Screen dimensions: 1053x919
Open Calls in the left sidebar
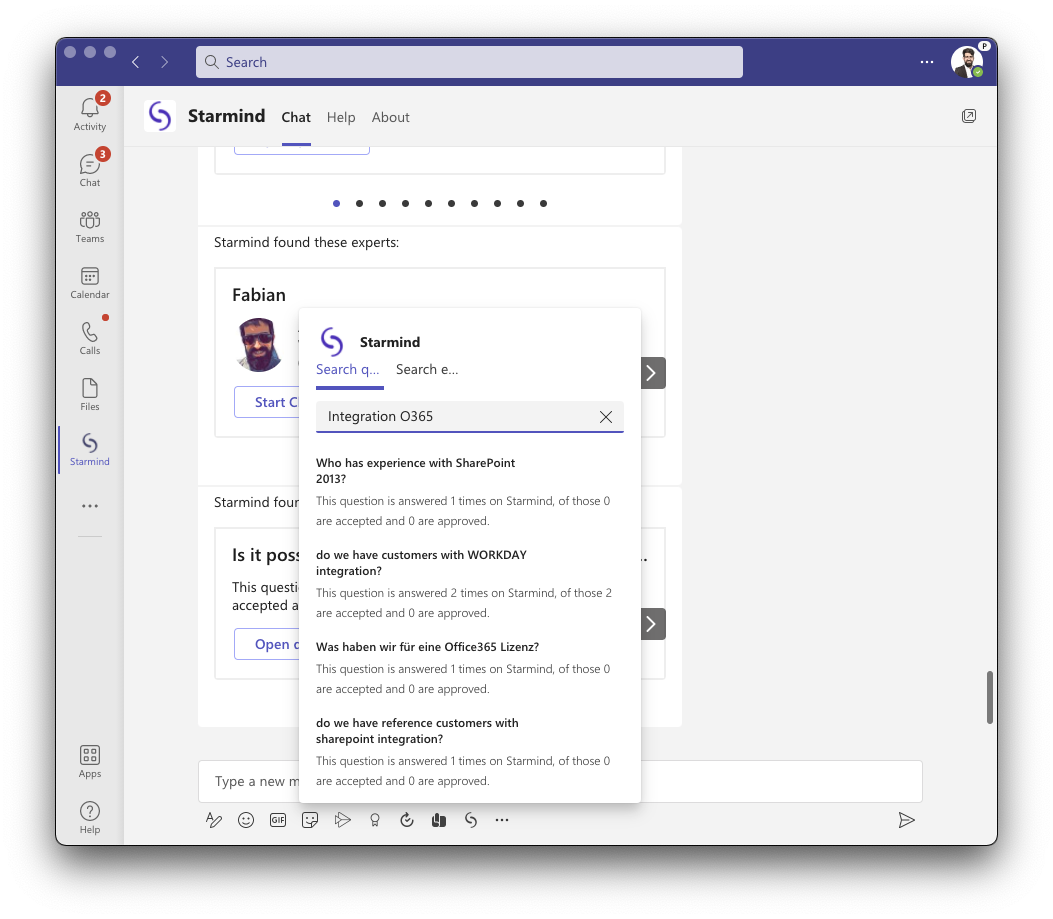pos(90,337)
